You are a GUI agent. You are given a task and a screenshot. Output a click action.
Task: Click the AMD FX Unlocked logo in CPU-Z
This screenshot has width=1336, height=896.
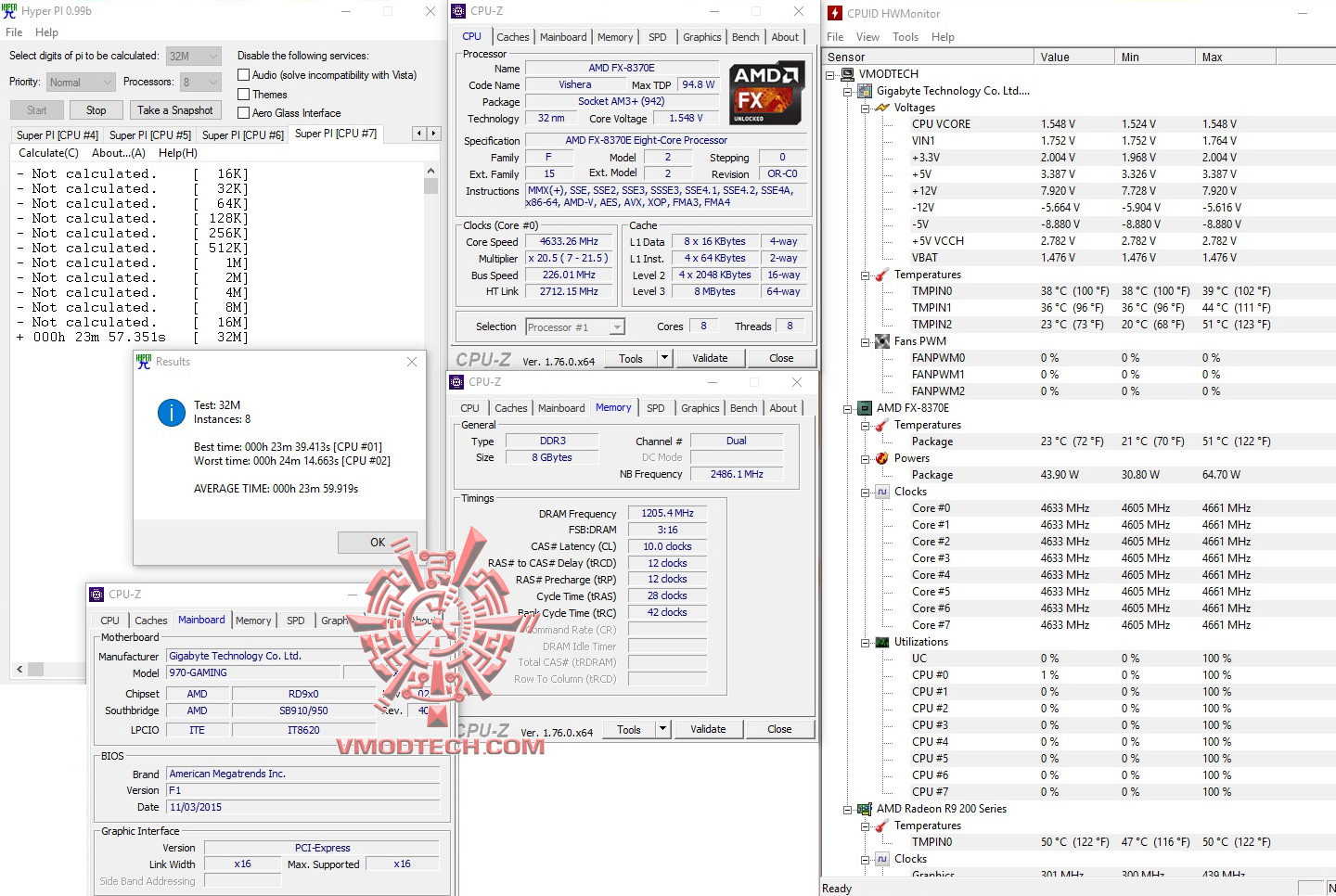coord(765,93)
